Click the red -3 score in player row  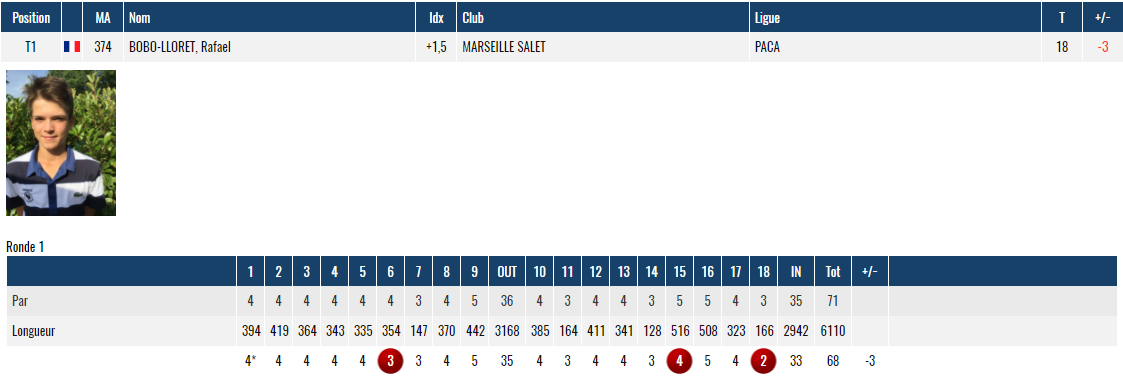point(1103,47)
